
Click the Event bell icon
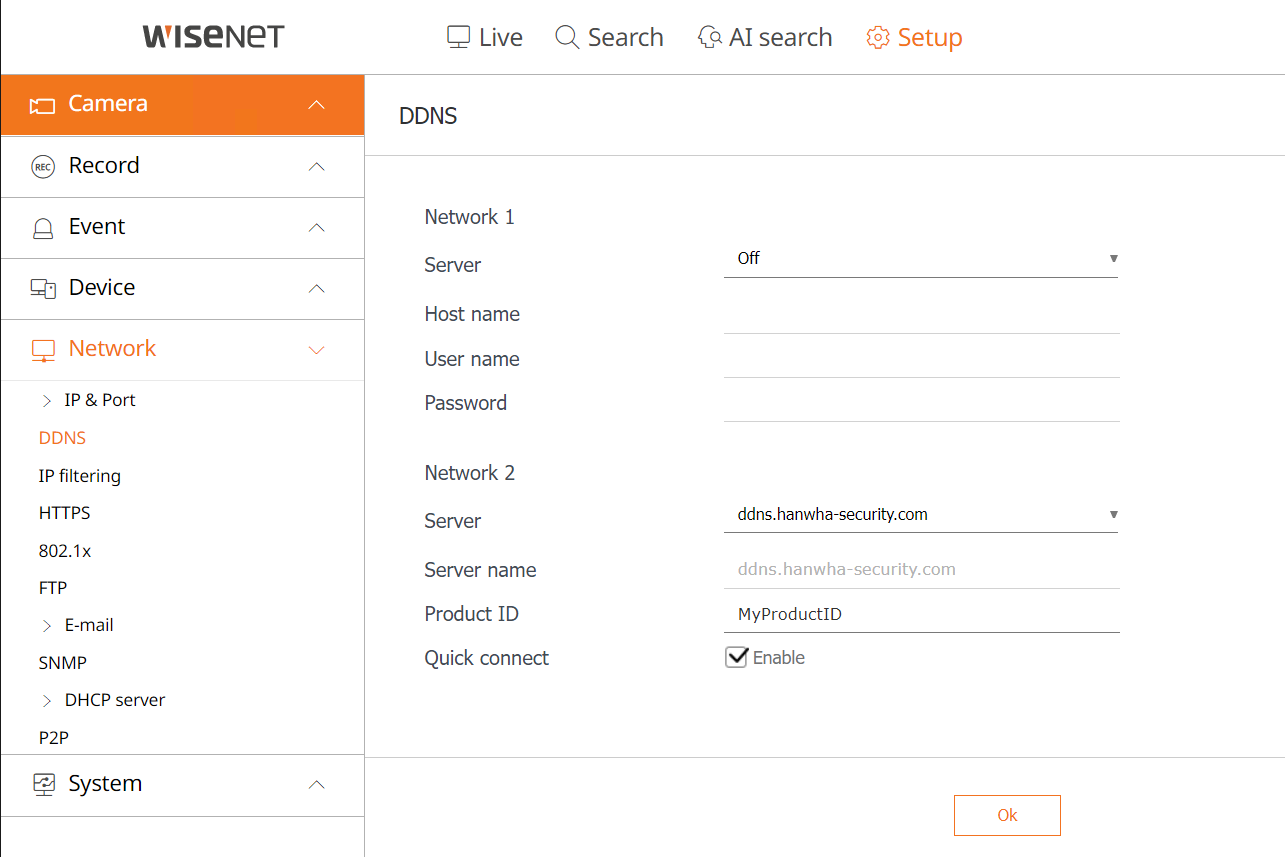42,228
